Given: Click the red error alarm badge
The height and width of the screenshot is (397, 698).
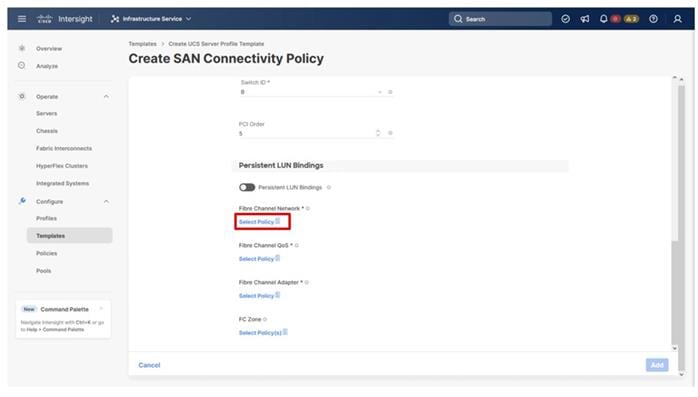Looking at the screenshot, I should 616,19.
